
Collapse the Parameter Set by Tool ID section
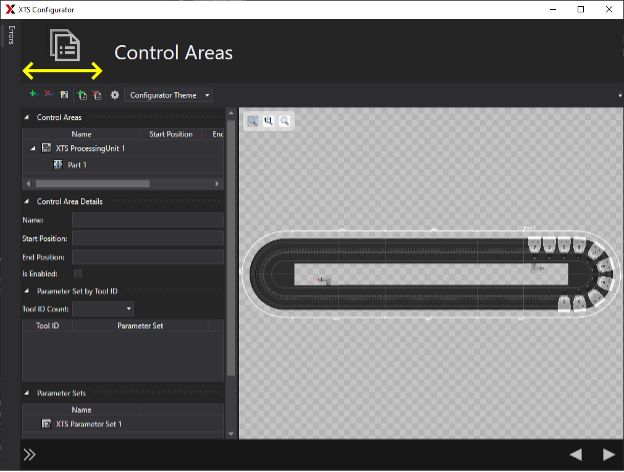27,291
